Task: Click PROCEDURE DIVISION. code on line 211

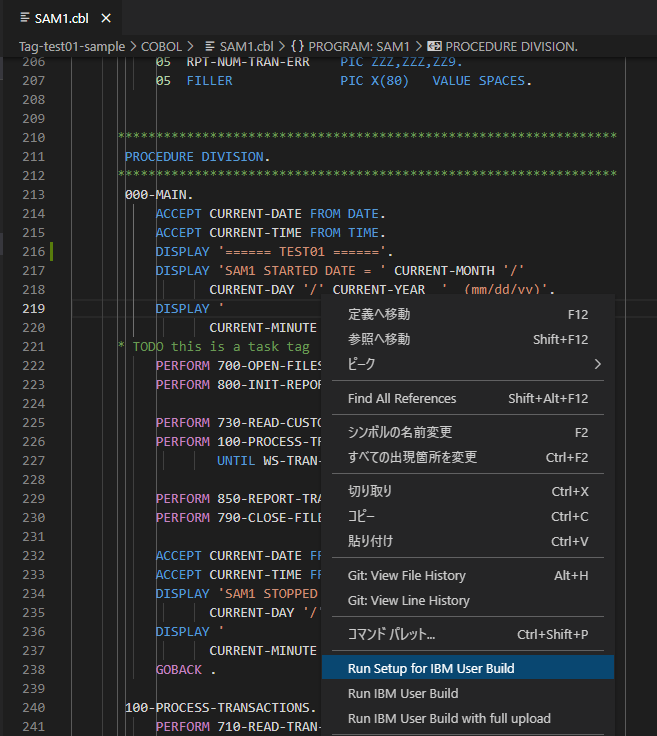Action: coord(197,157)
